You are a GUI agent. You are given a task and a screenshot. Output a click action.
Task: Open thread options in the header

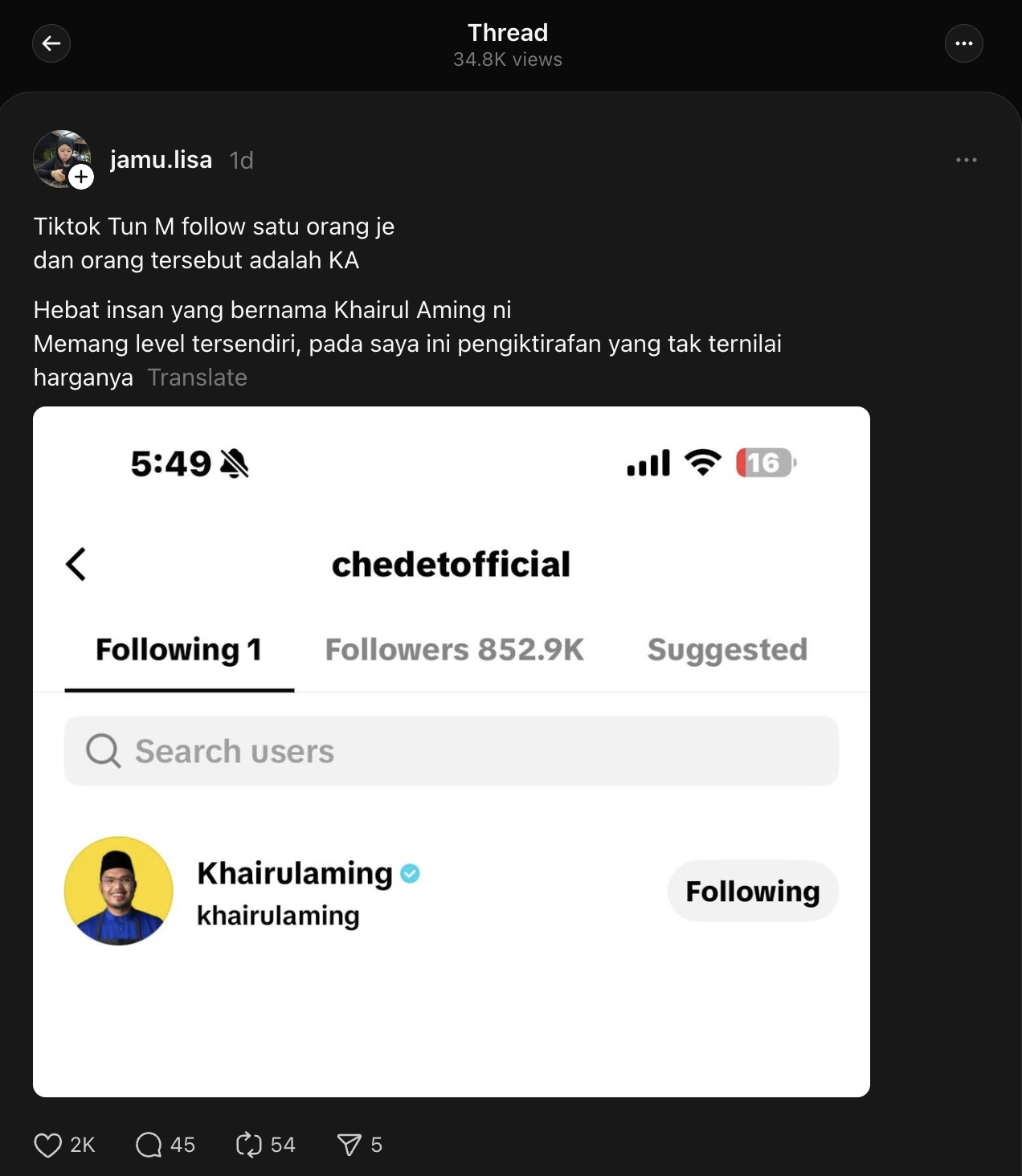click(x=963, y=43)
